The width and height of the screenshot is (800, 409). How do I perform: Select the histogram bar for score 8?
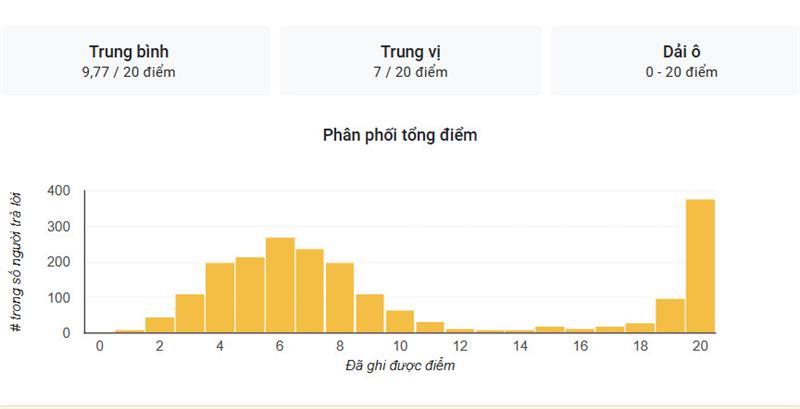(340, 298)
